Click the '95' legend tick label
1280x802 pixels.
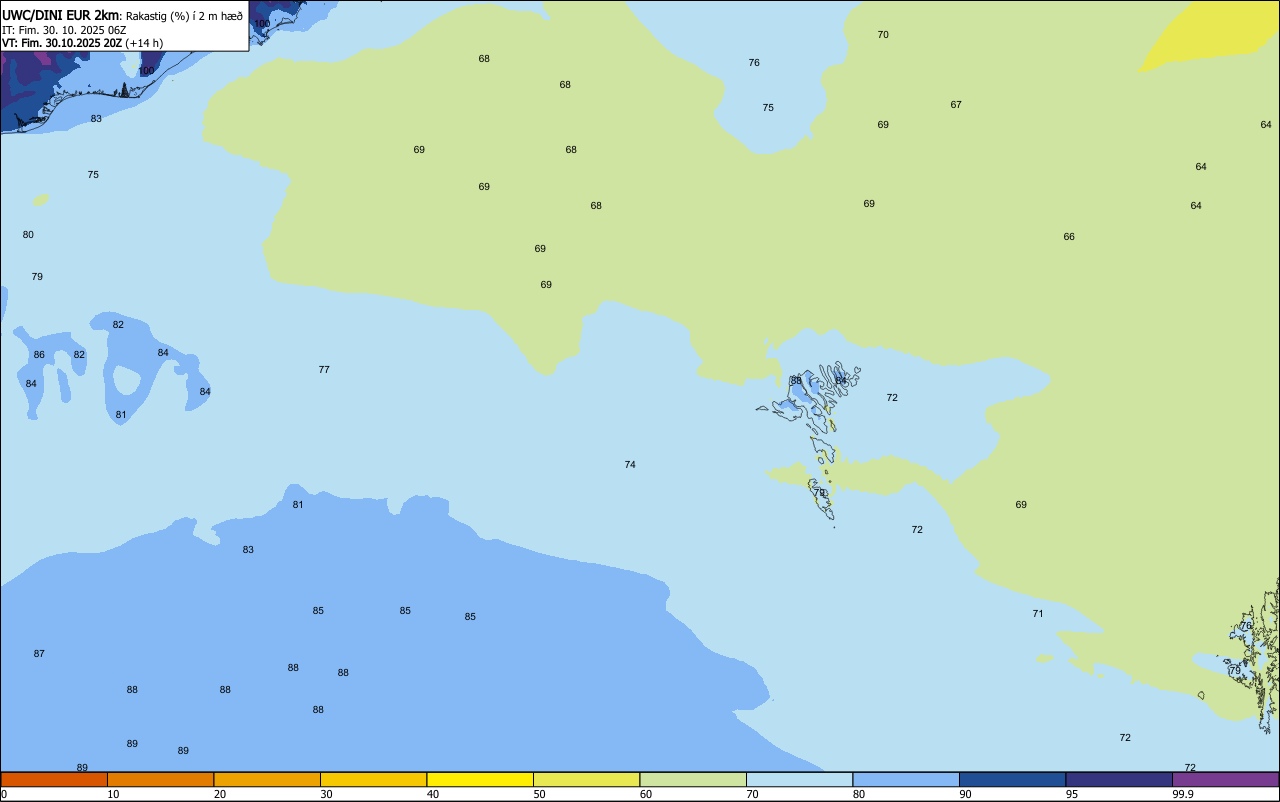[x=1072, y=794]
